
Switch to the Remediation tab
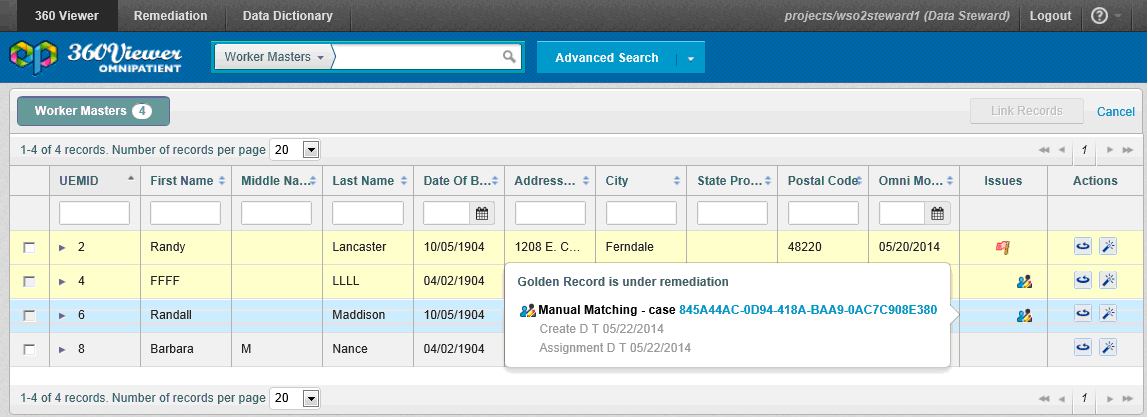coord(170,16)
